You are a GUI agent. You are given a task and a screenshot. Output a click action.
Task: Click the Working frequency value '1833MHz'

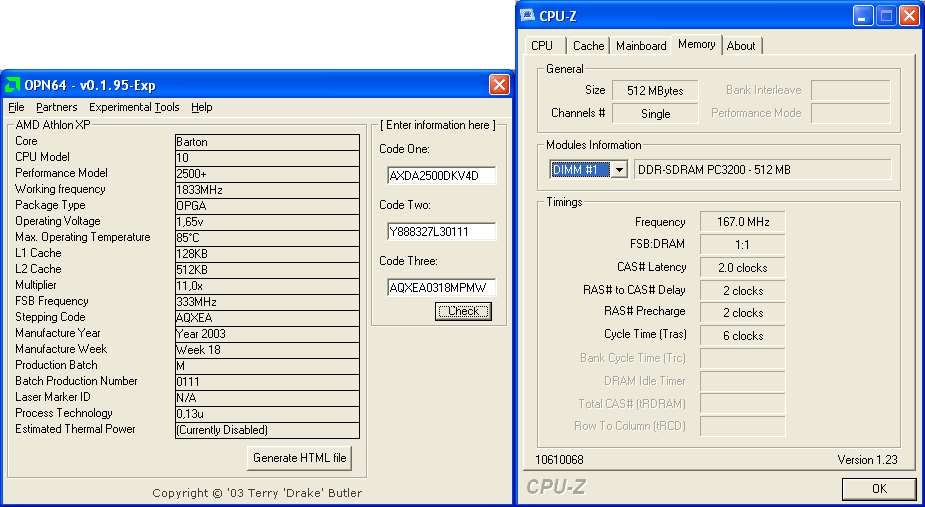coord(267,190)
